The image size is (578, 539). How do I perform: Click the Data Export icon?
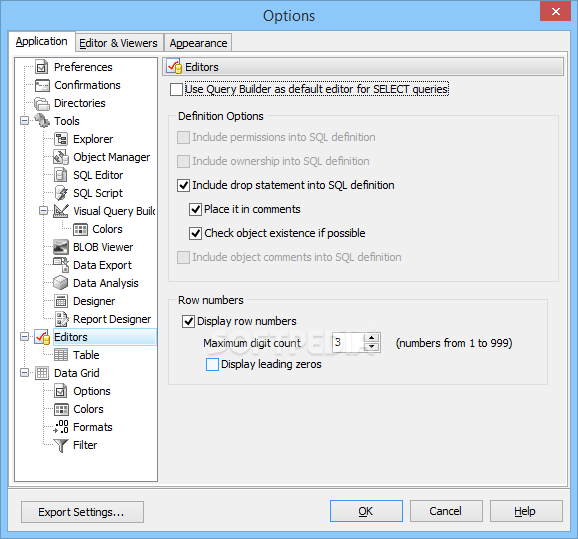click(x=61, y=265)
